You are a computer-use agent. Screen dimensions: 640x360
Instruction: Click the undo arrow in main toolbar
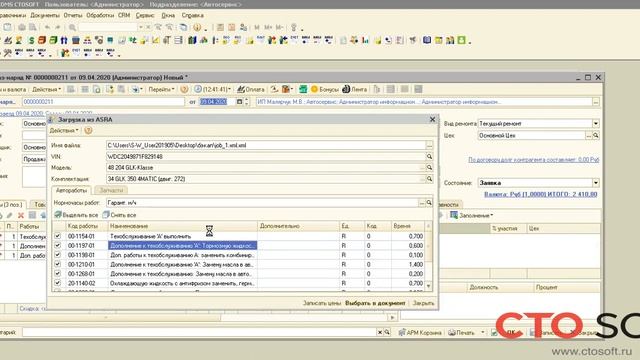pos(47,27)
